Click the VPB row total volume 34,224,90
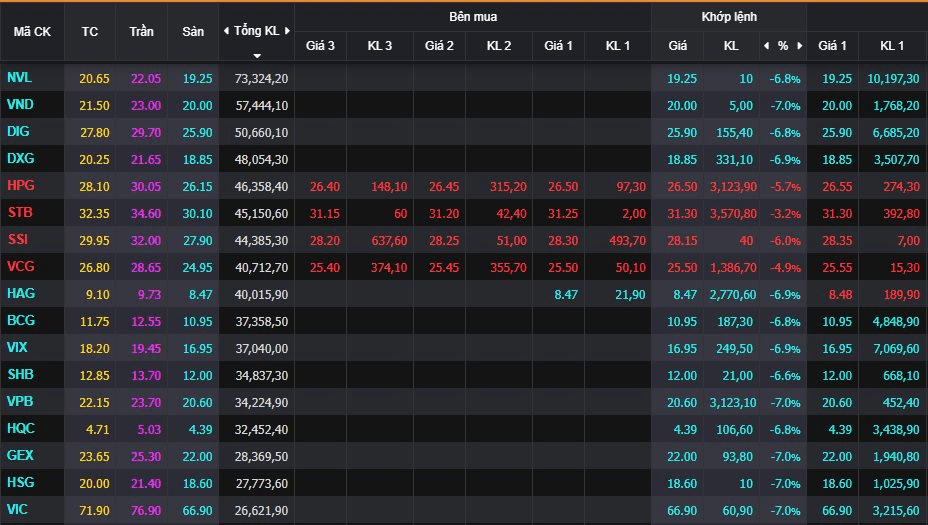 (260, 402)
